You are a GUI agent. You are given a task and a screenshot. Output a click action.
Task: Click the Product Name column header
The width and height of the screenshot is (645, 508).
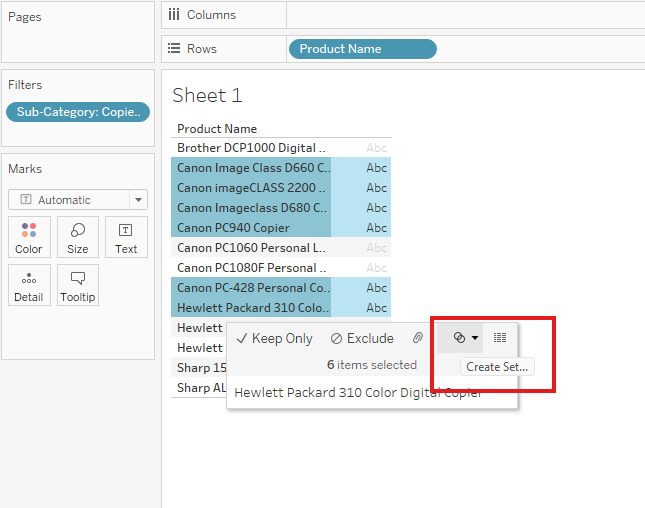(x=217, y=129)
